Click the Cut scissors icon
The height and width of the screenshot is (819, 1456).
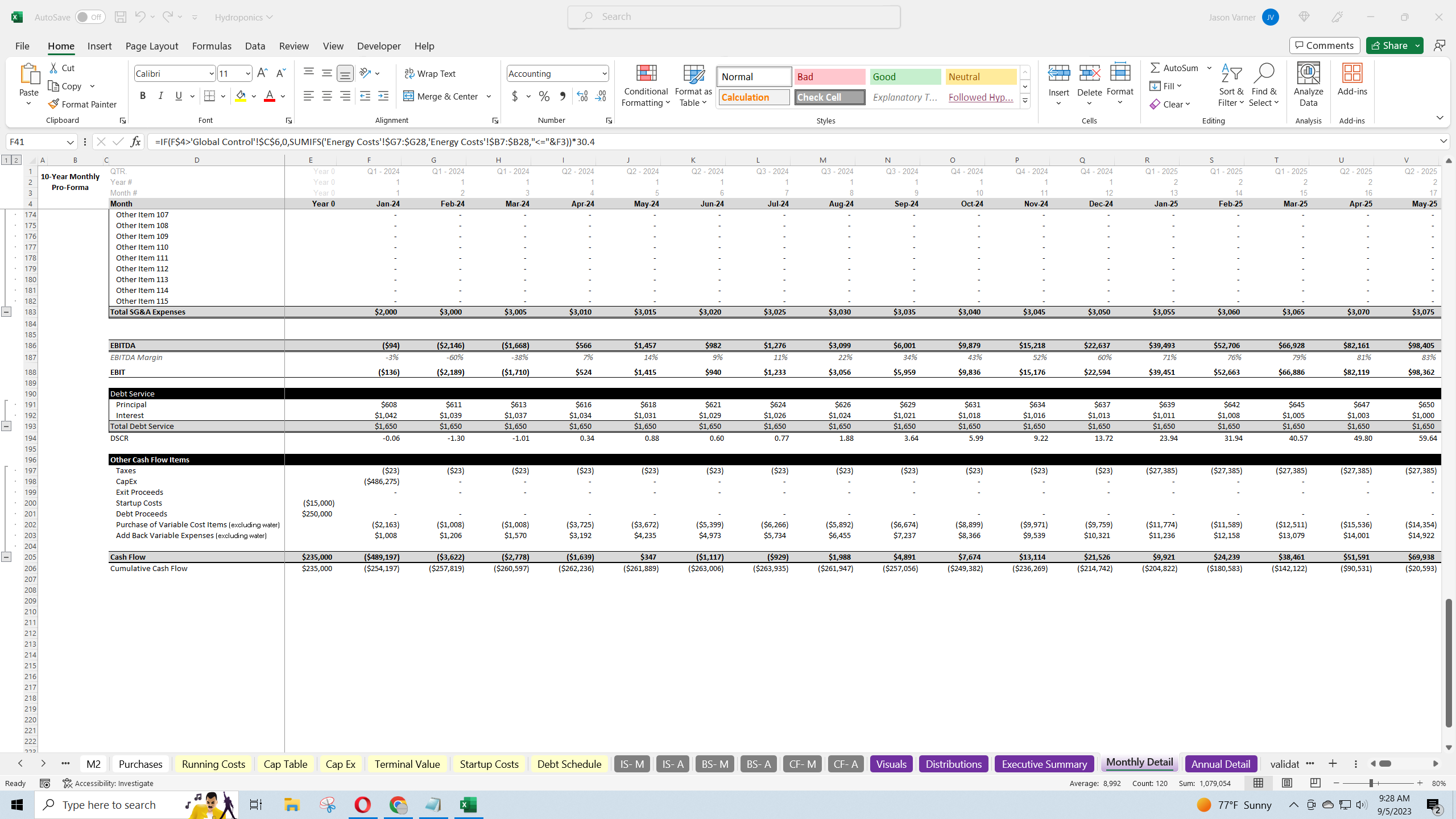point(53,68)
